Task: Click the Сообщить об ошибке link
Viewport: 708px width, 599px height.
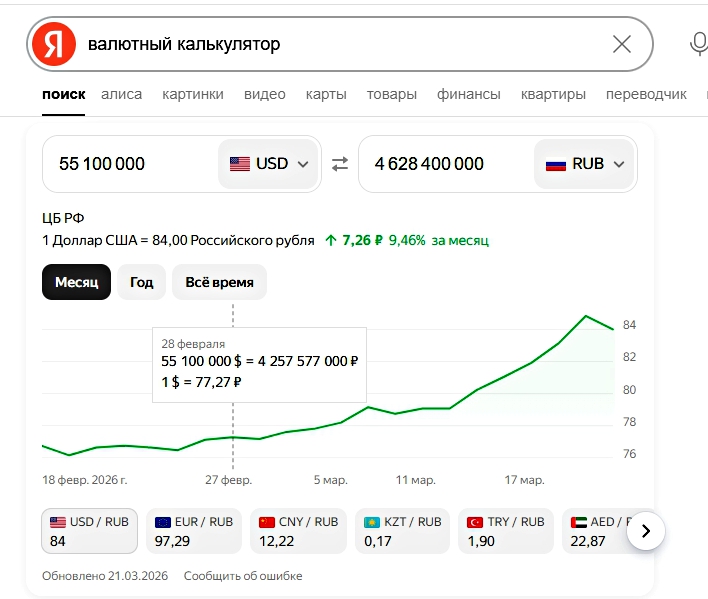Action: pos(243,576)
